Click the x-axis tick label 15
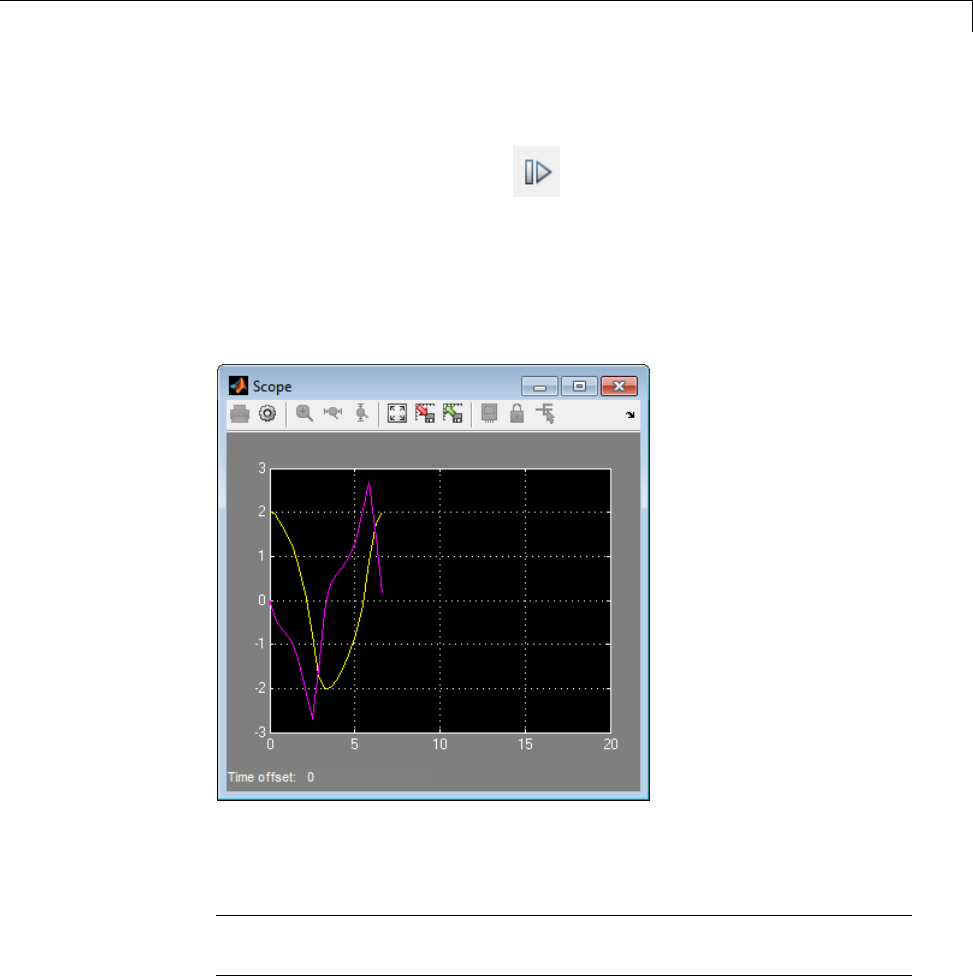 point(525,744)
